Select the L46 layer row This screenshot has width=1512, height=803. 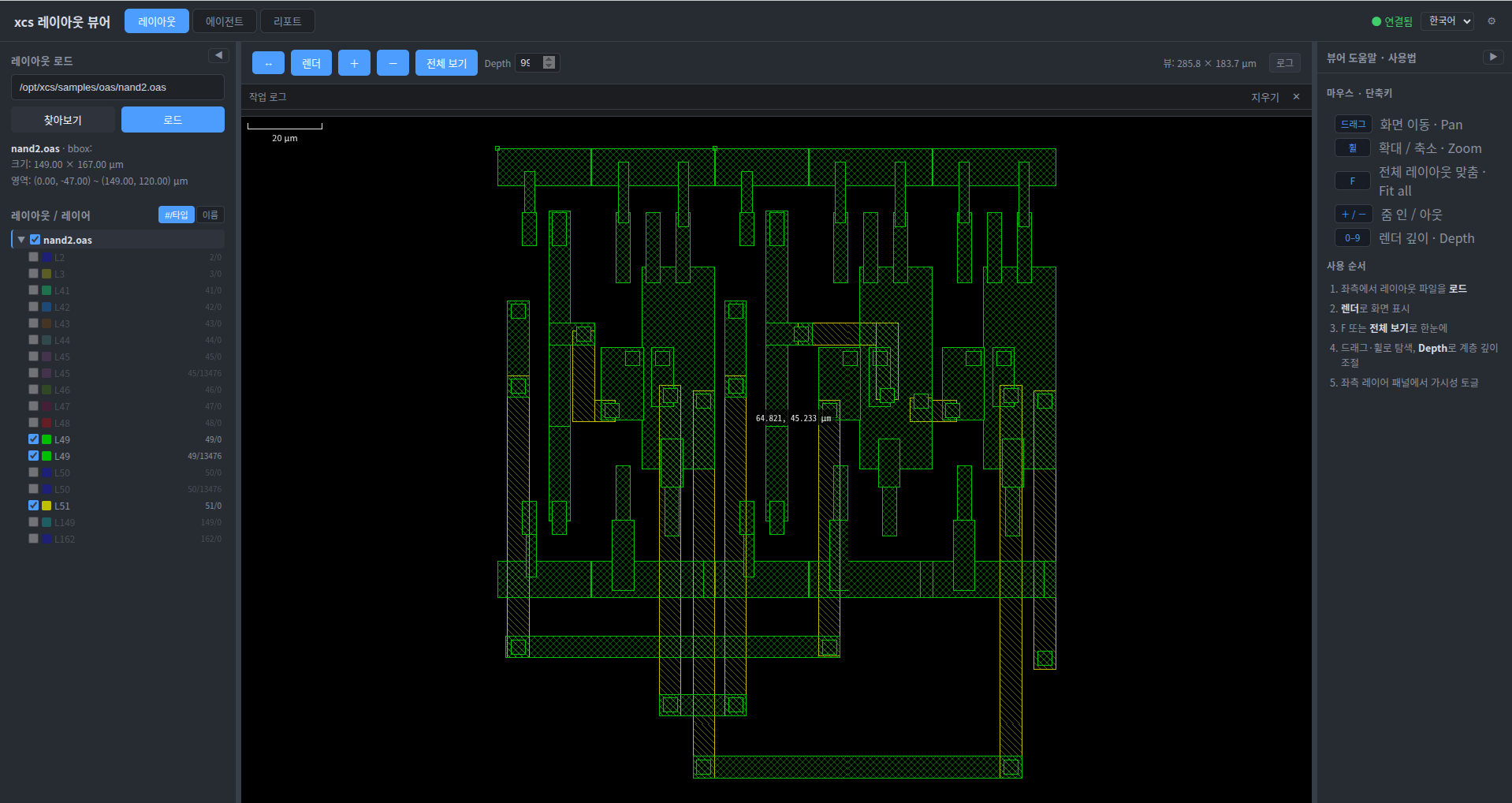point(125,390)
